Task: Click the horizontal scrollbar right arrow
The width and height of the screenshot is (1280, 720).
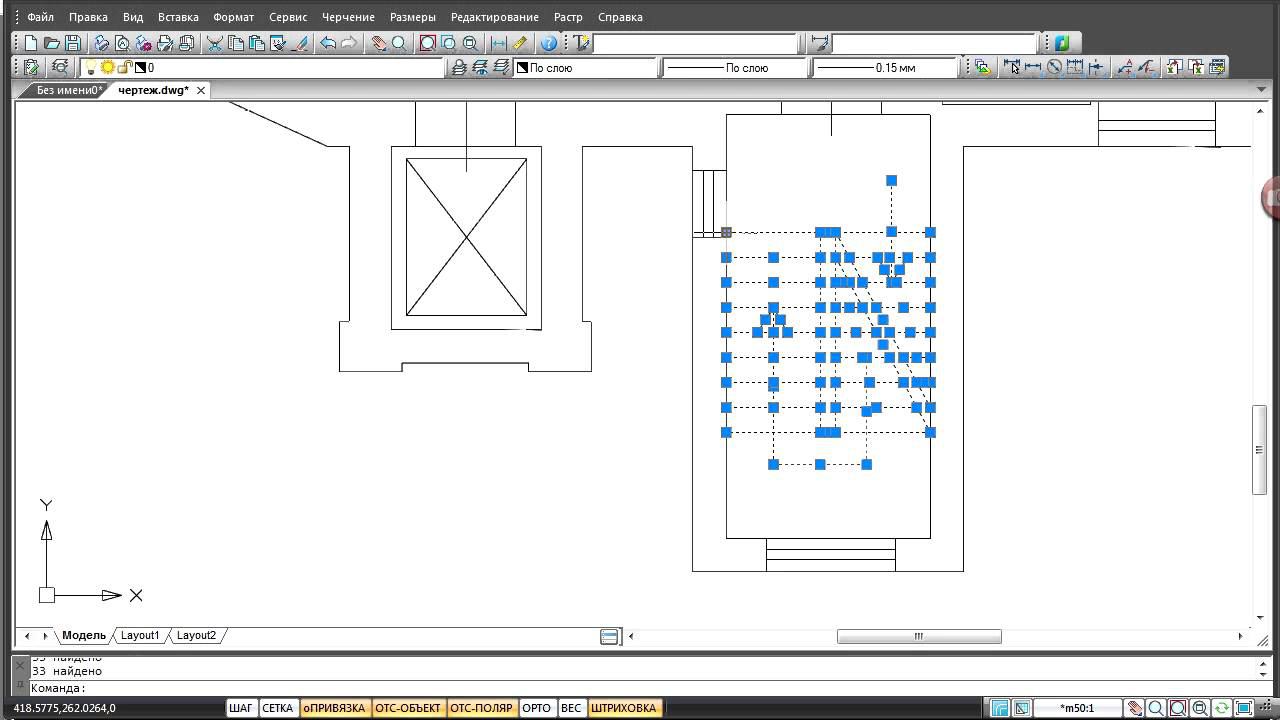Action: pyautogui.click(x=1240, y=636)
